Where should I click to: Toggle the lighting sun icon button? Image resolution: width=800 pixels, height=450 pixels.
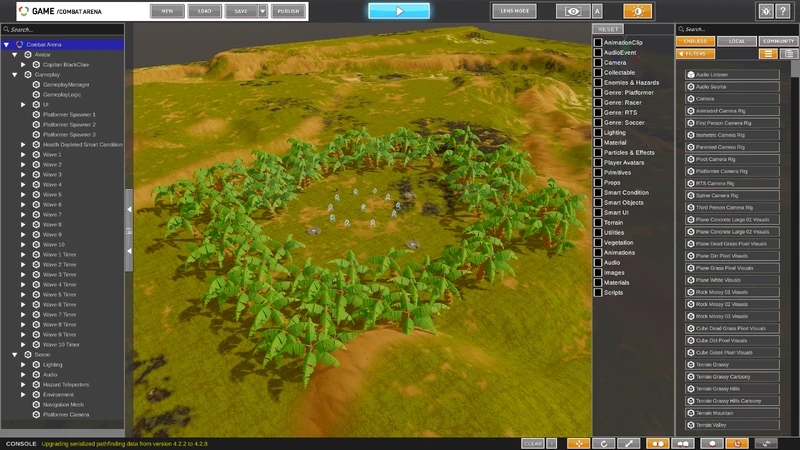click(637, 11)
